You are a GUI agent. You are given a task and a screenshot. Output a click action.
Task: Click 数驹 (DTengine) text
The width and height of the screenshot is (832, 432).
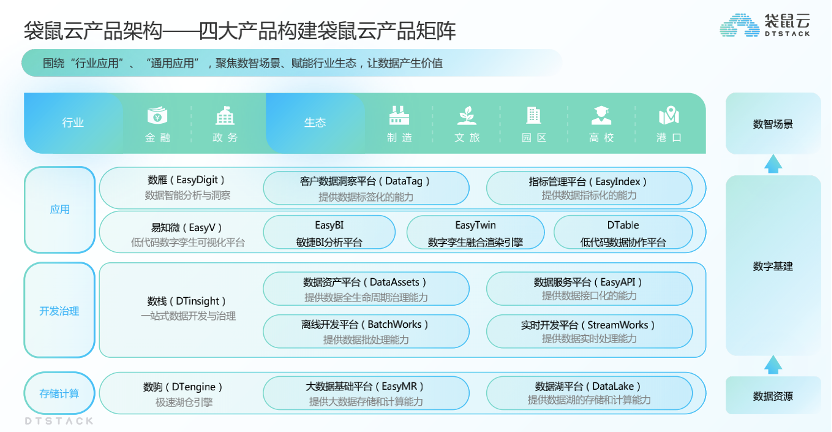183,387
